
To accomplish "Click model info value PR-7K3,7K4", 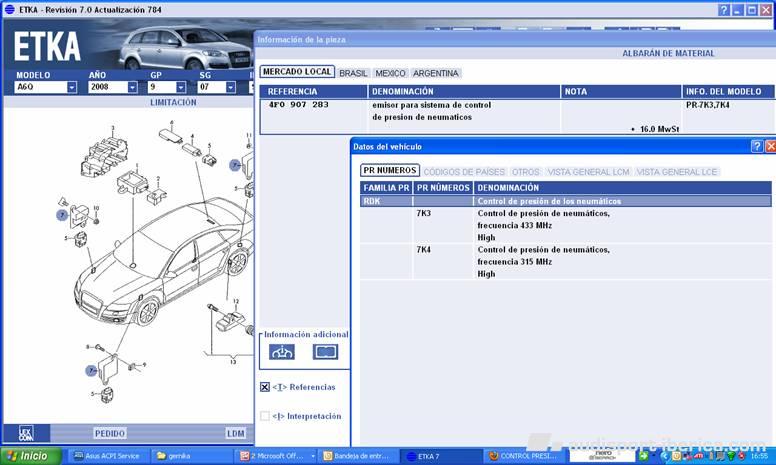I will pyautogui.click(x=708, y=105).
